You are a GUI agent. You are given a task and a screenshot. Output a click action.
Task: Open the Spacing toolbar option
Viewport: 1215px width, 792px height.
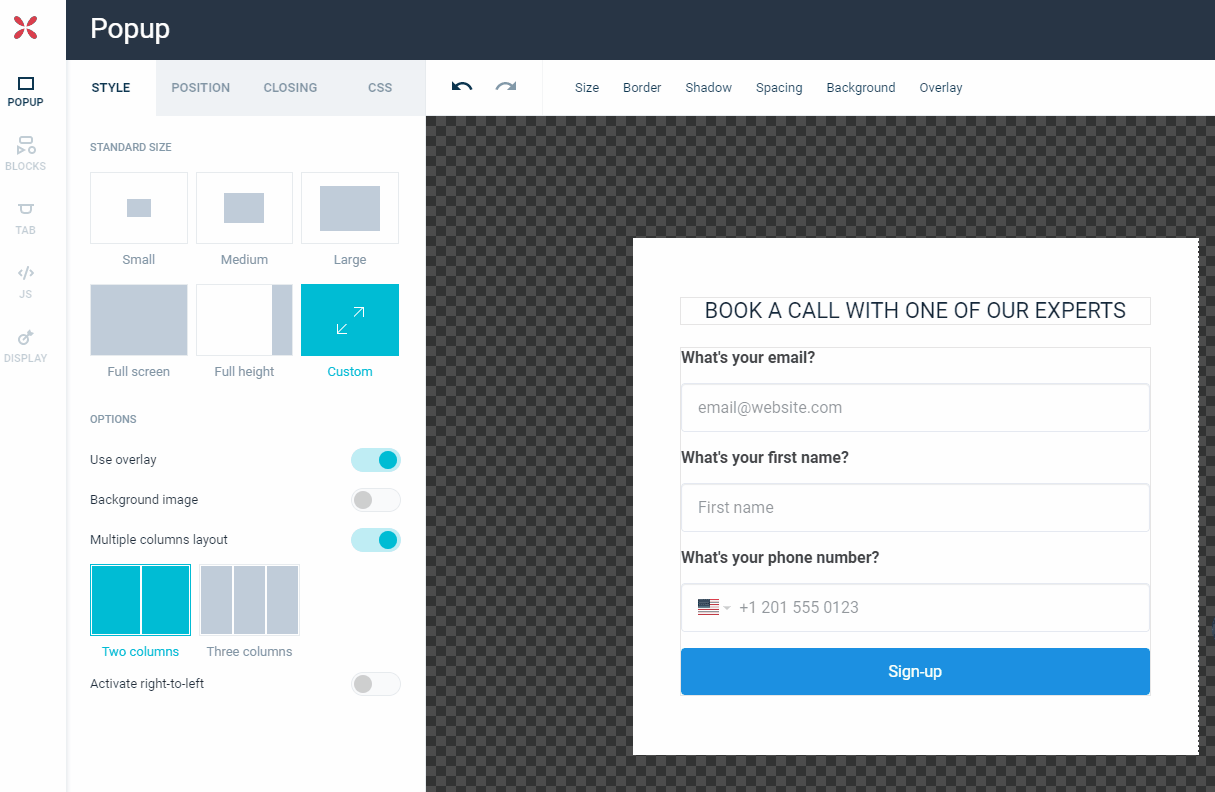point(779,88)
